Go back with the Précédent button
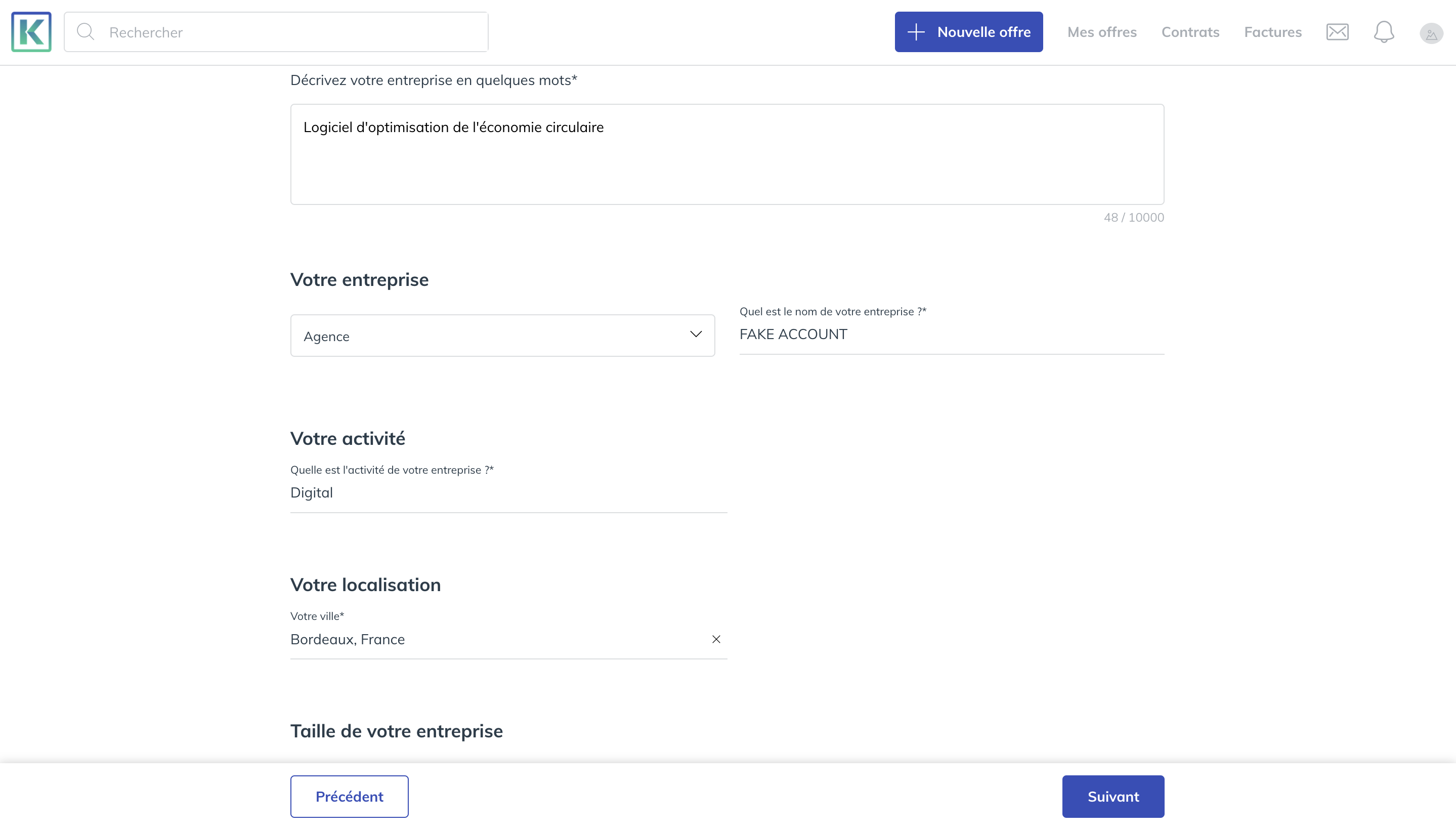 coord(349,797)
